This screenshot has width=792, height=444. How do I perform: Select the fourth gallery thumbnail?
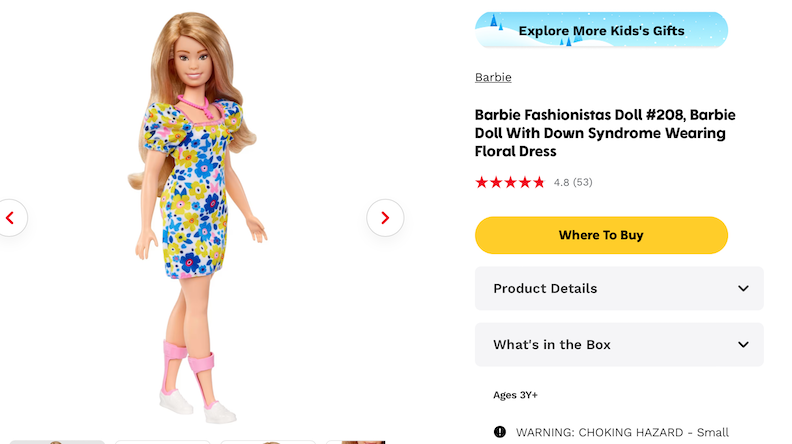click(x=356, y=441)
